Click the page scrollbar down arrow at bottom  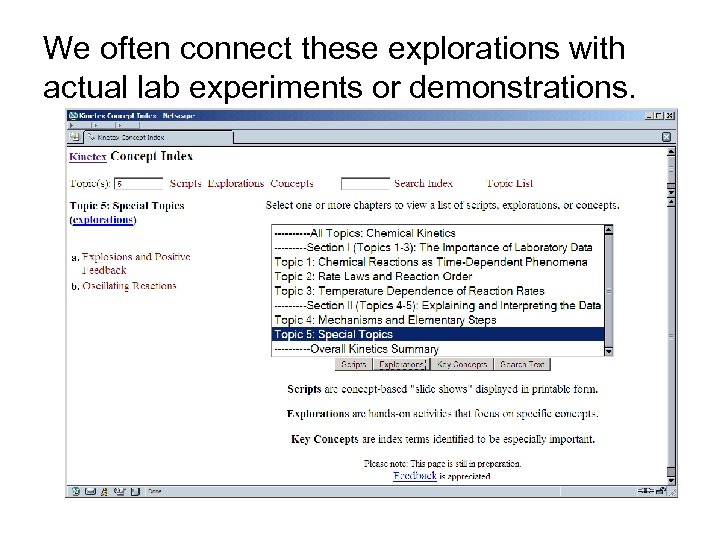pos(671,481)
